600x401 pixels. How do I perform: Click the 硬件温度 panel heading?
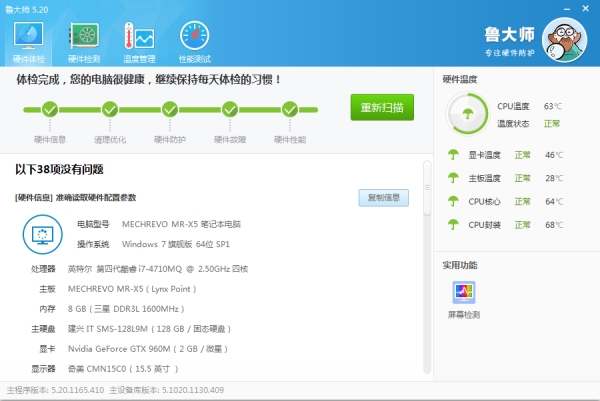[460, 80]
